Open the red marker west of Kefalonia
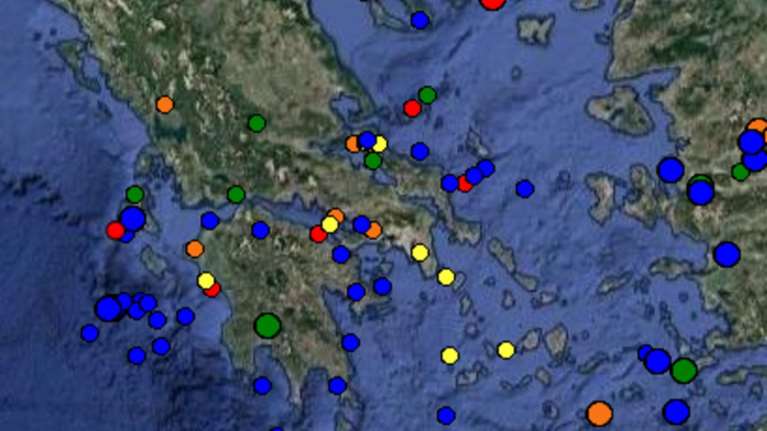 pos(115,230)
